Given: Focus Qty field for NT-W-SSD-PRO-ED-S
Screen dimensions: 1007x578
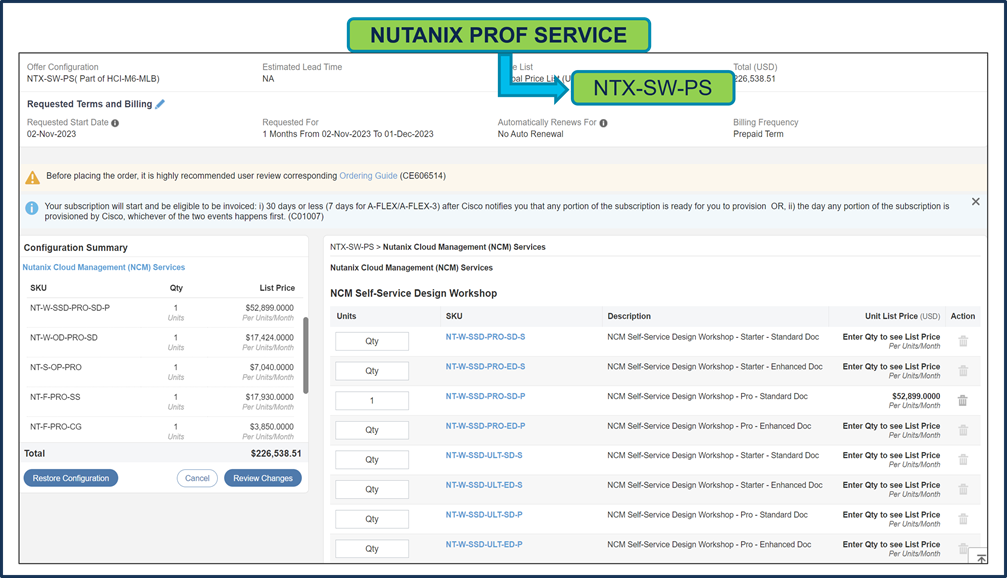Looking at the screenshot, I should [372, 371].
